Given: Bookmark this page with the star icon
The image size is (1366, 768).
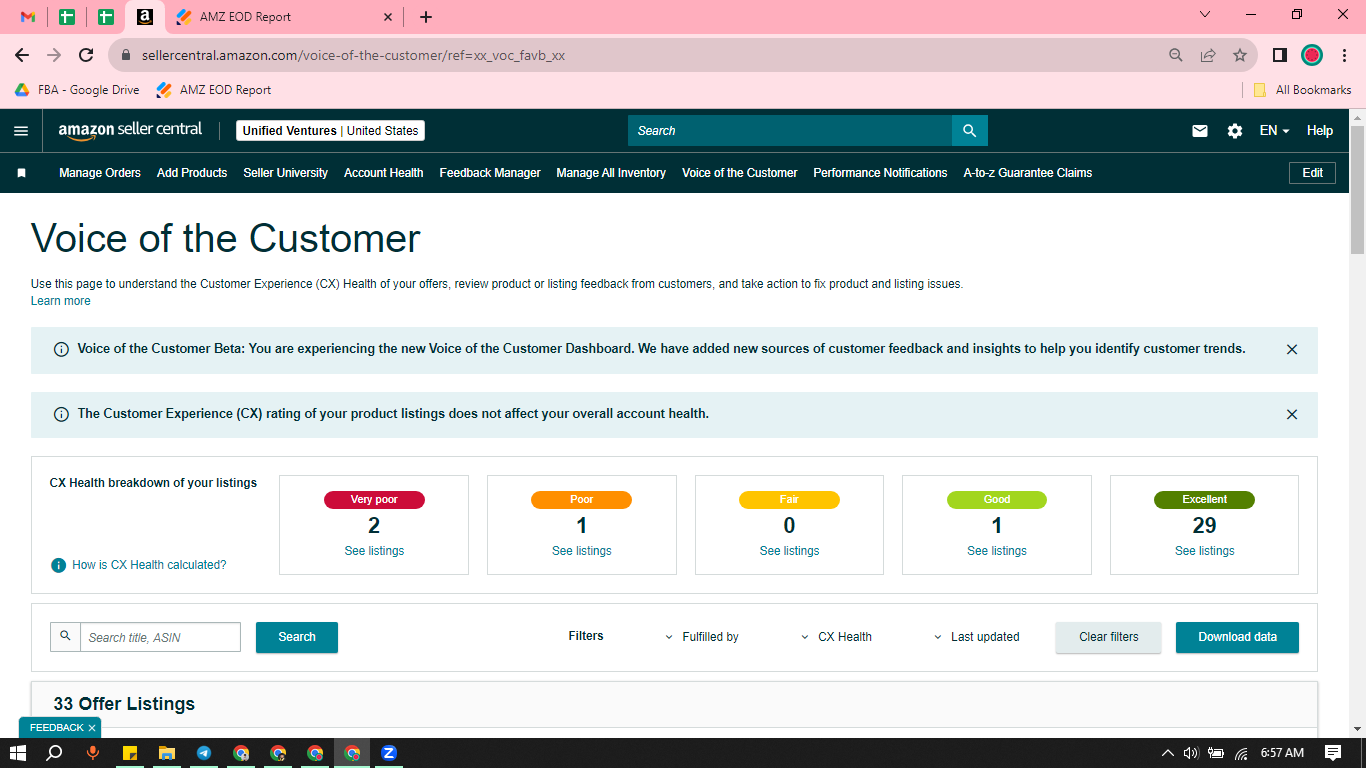Looking at the screenshot, I should [1240, 55].
